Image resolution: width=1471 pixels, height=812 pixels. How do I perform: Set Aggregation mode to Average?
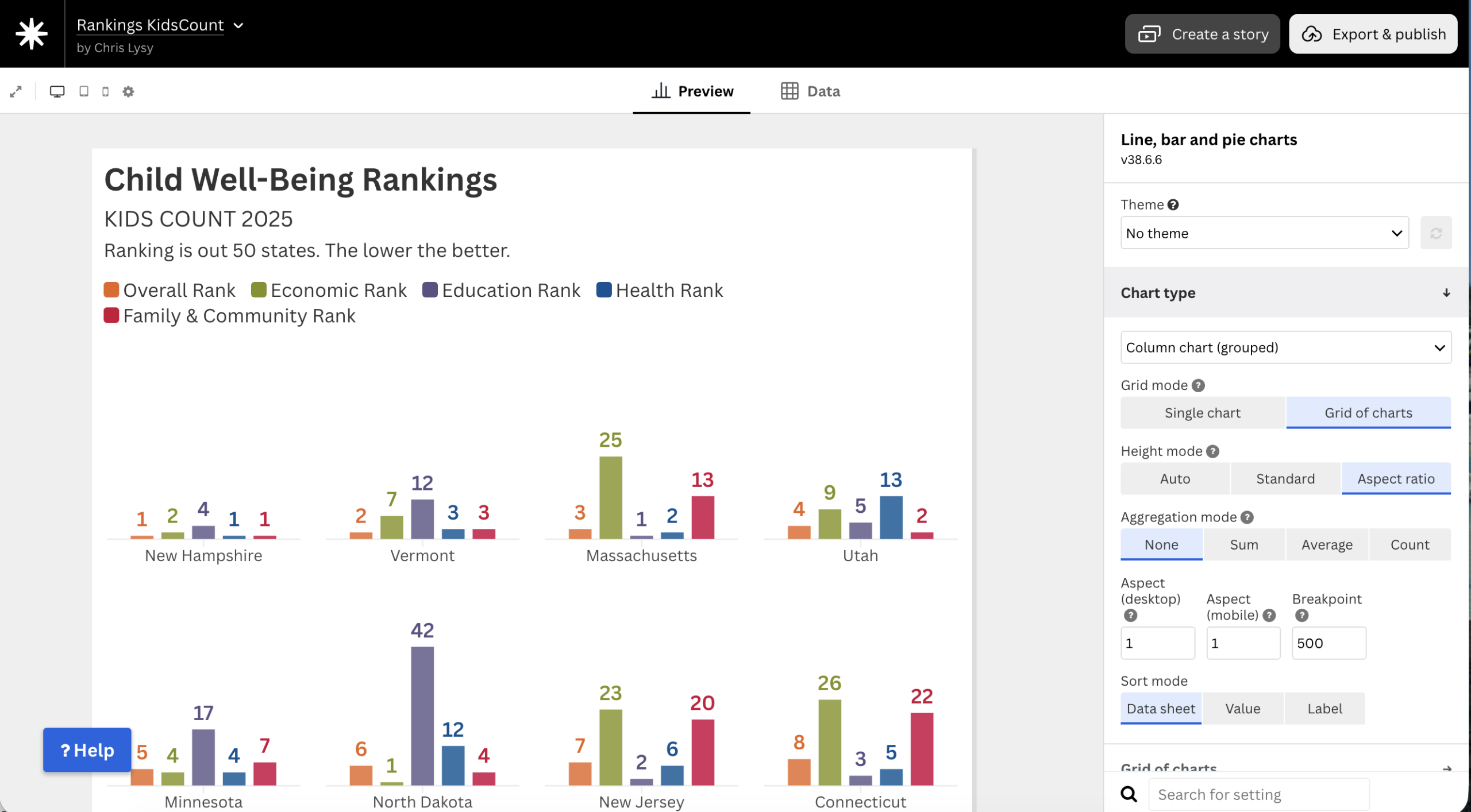point(1326,544)
